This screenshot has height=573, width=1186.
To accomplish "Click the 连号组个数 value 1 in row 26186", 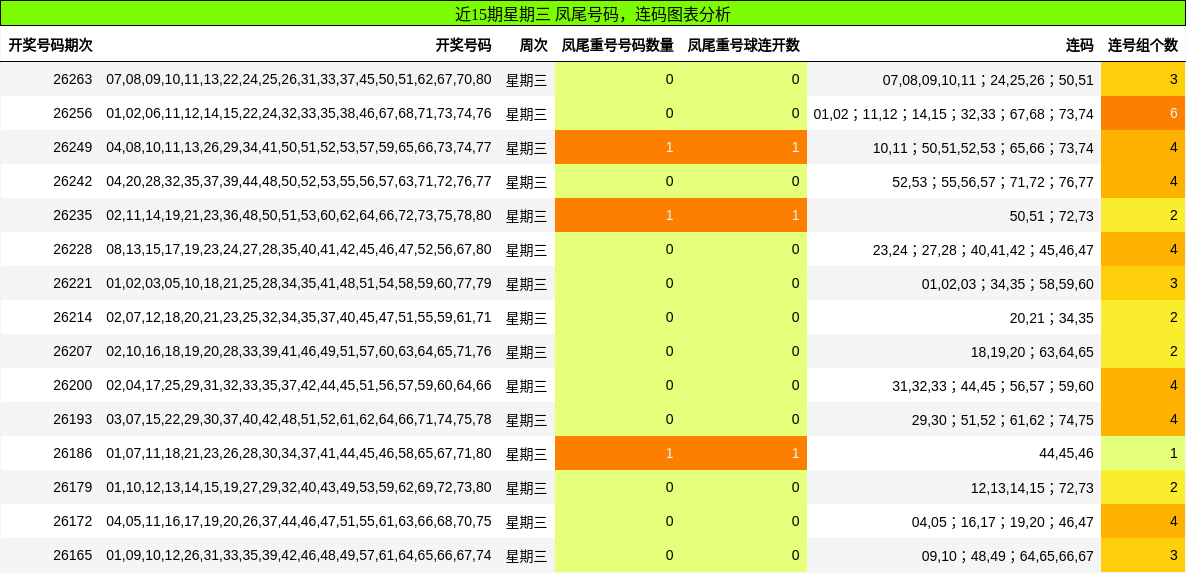I will pyautogui.click(x=1173, y=454).
